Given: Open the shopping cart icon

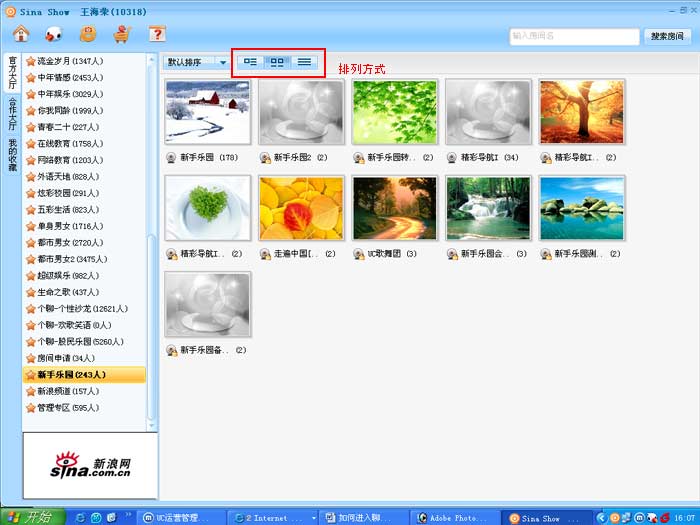Looking at the screenshot, I should tap(122, 34).
